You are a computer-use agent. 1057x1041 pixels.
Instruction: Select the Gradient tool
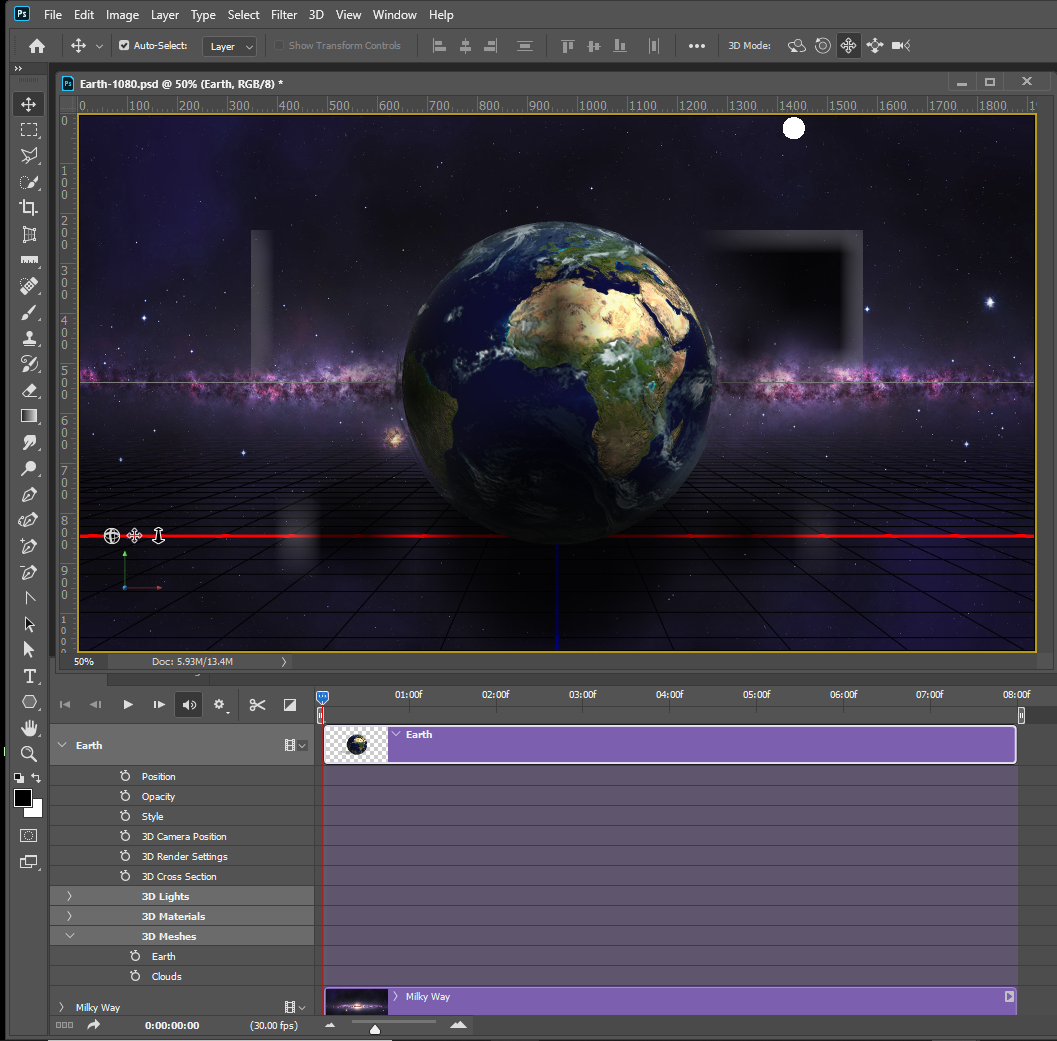coord(28,415)
